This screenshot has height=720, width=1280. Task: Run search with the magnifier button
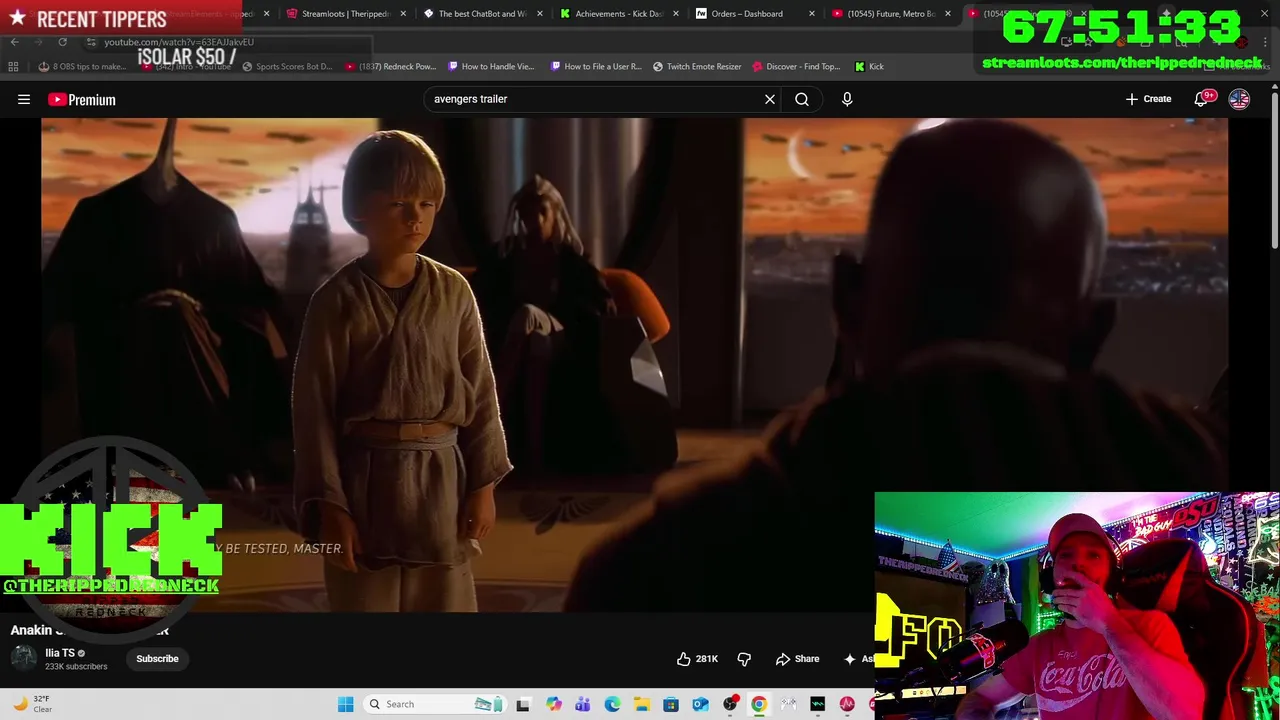(x=802, y=99)
